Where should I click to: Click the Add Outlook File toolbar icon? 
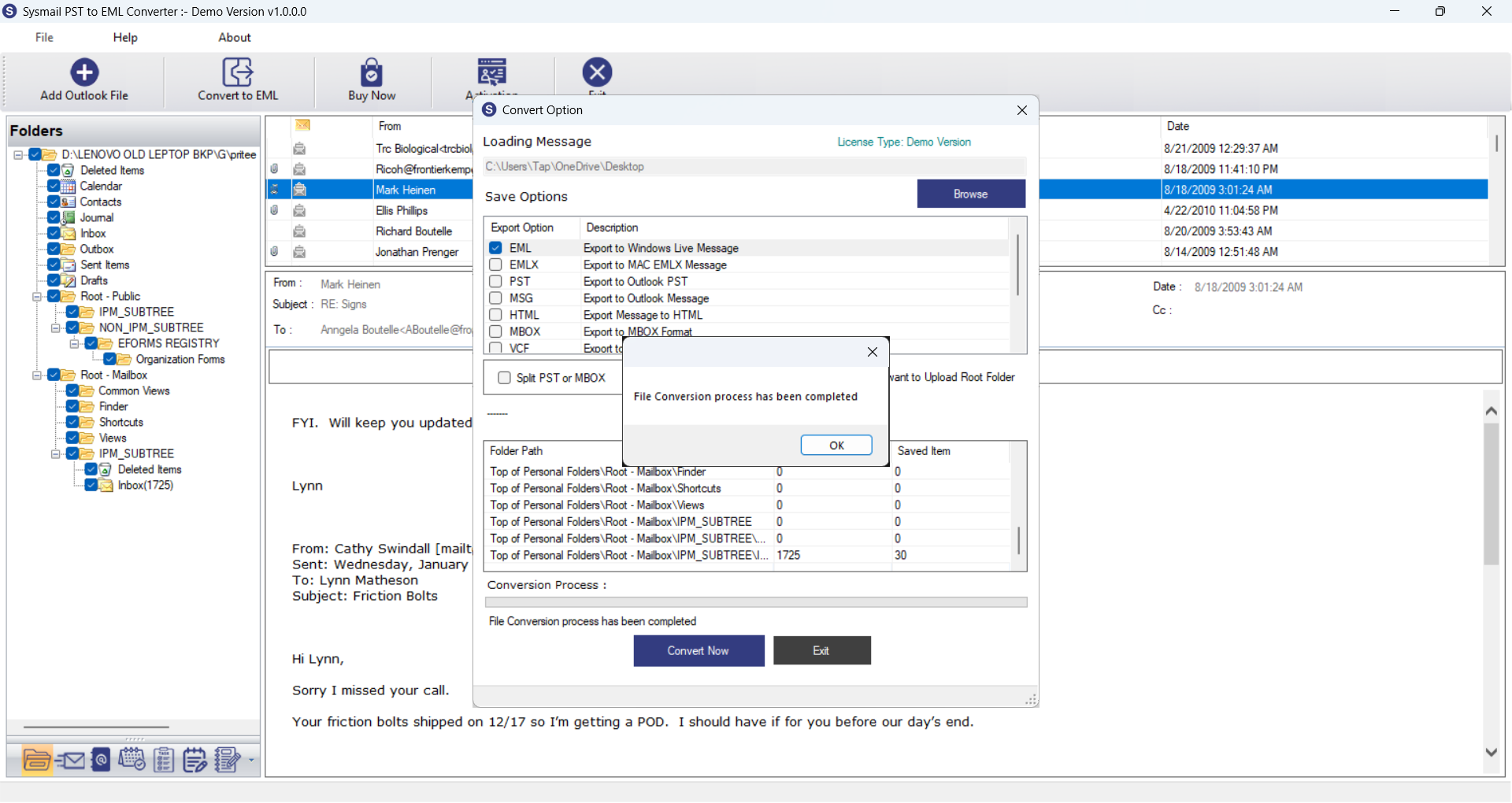pos(84,72)
